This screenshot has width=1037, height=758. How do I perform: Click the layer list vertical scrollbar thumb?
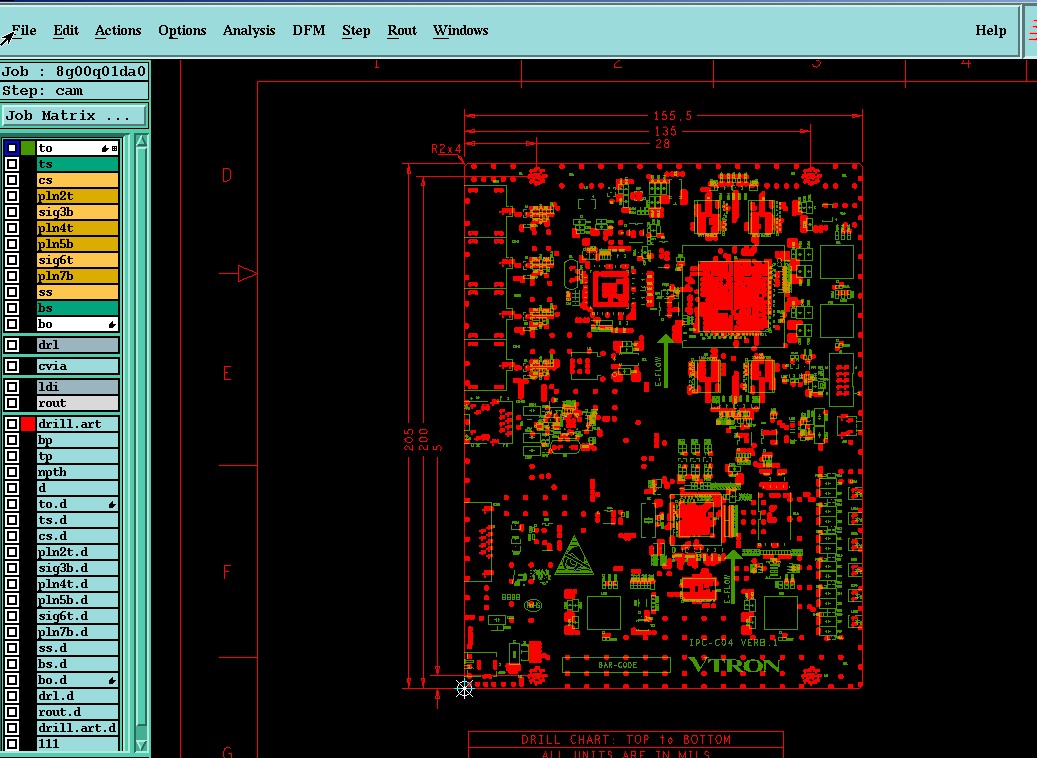(x=141, y=437)
